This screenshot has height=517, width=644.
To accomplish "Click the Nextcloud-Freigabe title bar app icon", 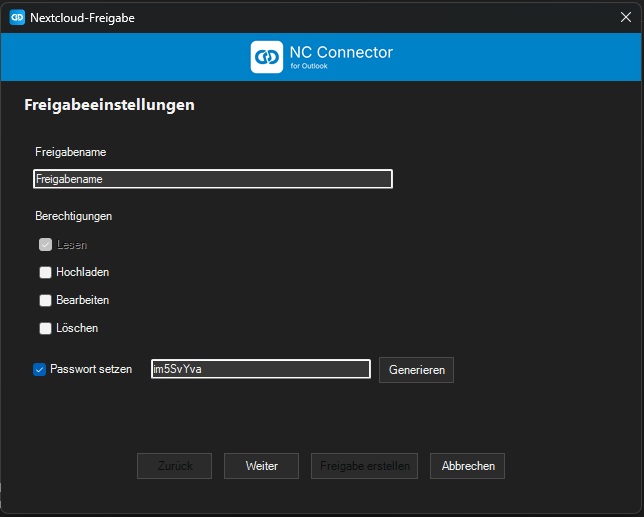I will click(x=17, y=17).
